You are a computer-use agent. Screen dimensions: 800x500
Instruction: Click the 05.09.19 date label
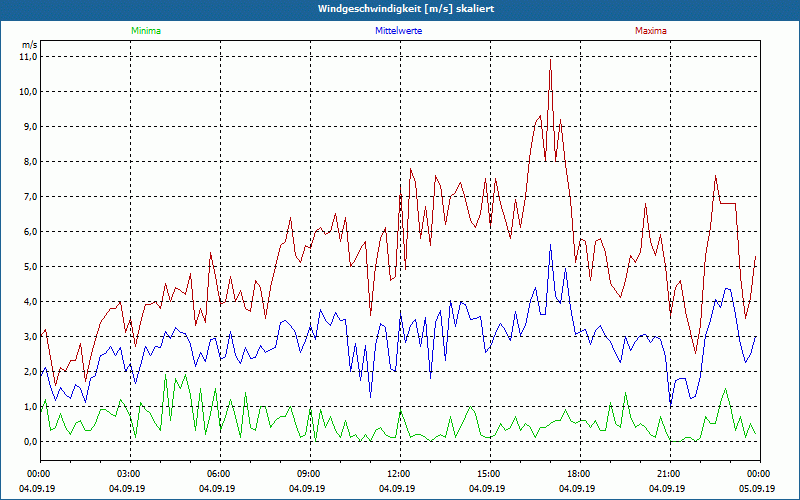[x=757, y=488]
